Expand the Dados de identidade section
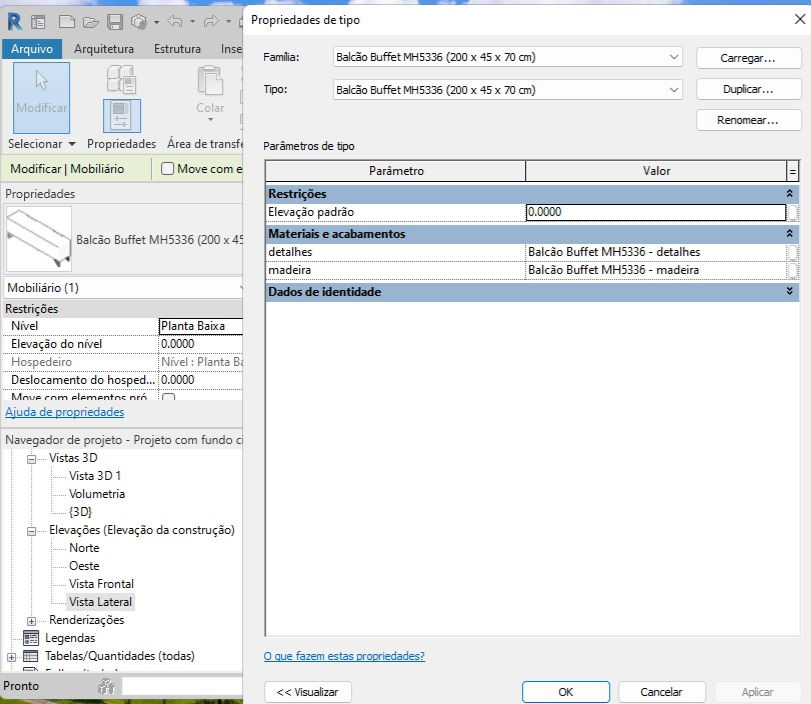Viewport: 811px width, 704px height. click(789, 291)
